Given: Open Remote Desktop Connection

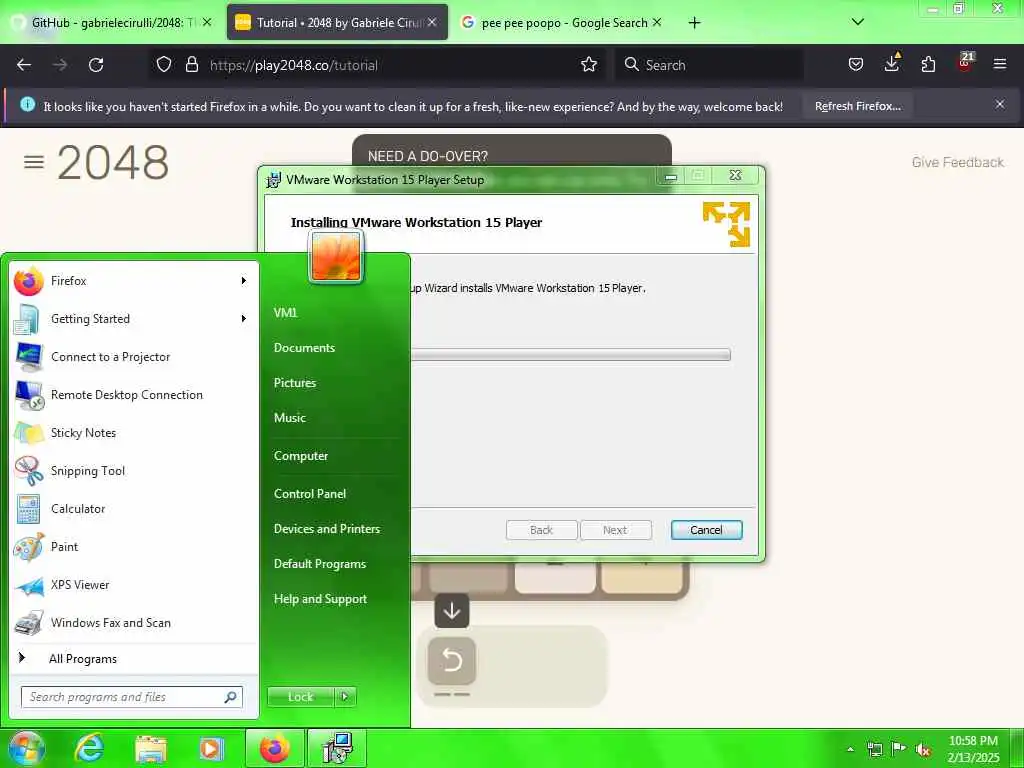Looking at the screenshot, I should pyautogui.click(x=135, y=395).
